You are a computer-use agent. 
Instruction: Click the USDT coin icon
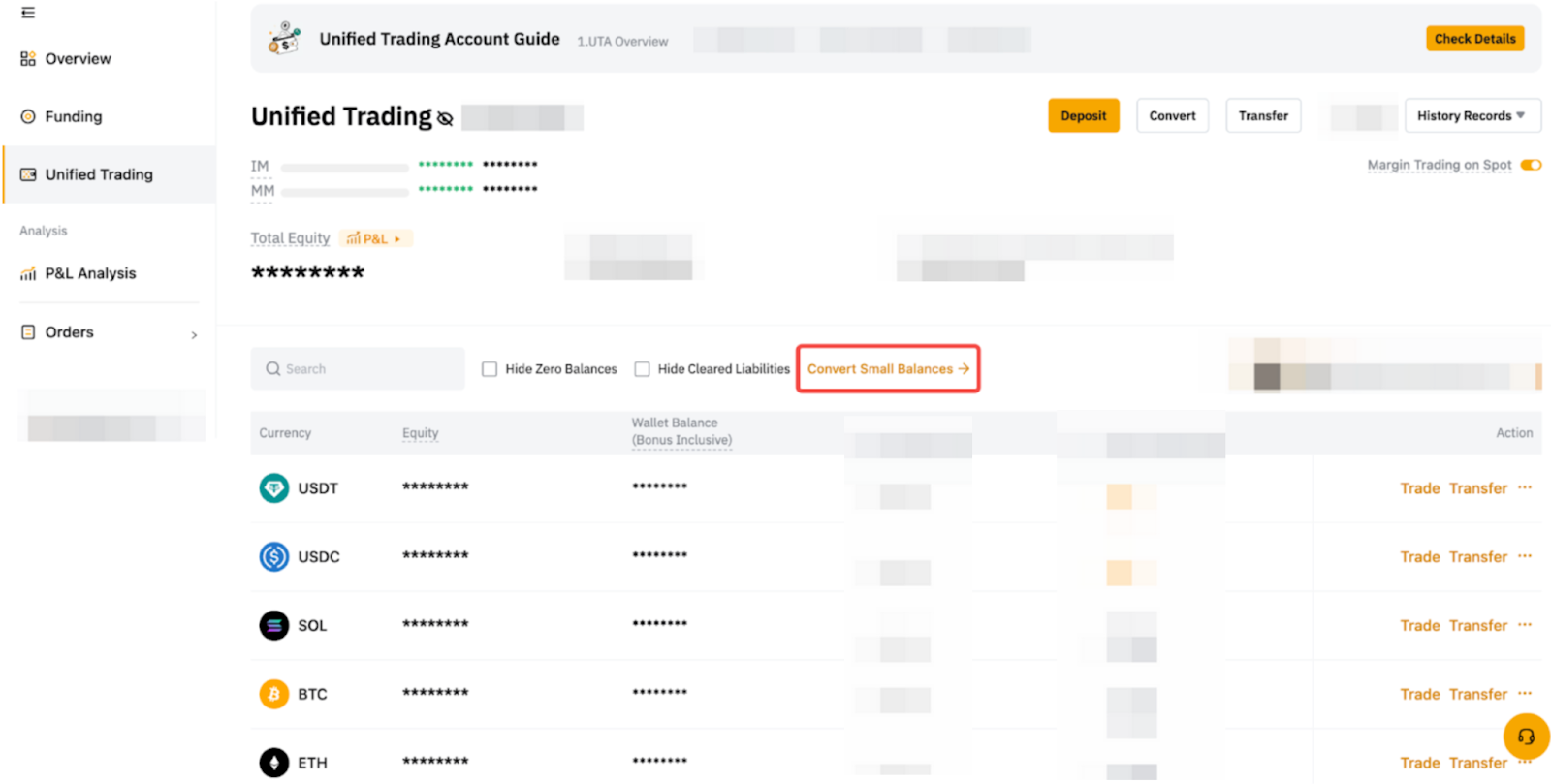(274, 488)
